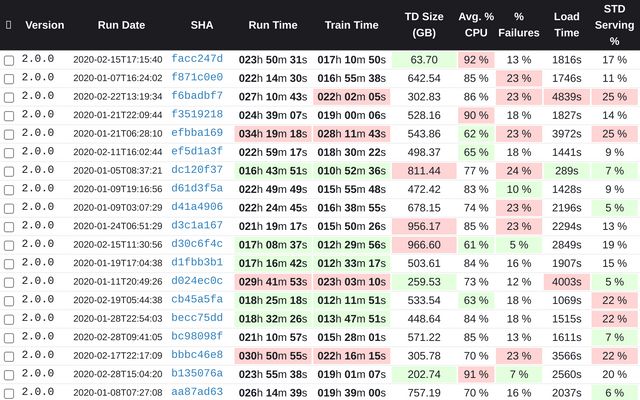Check the row checkbox for facc247d
This screenshot has height=400, width=640.
coord(9,60)
